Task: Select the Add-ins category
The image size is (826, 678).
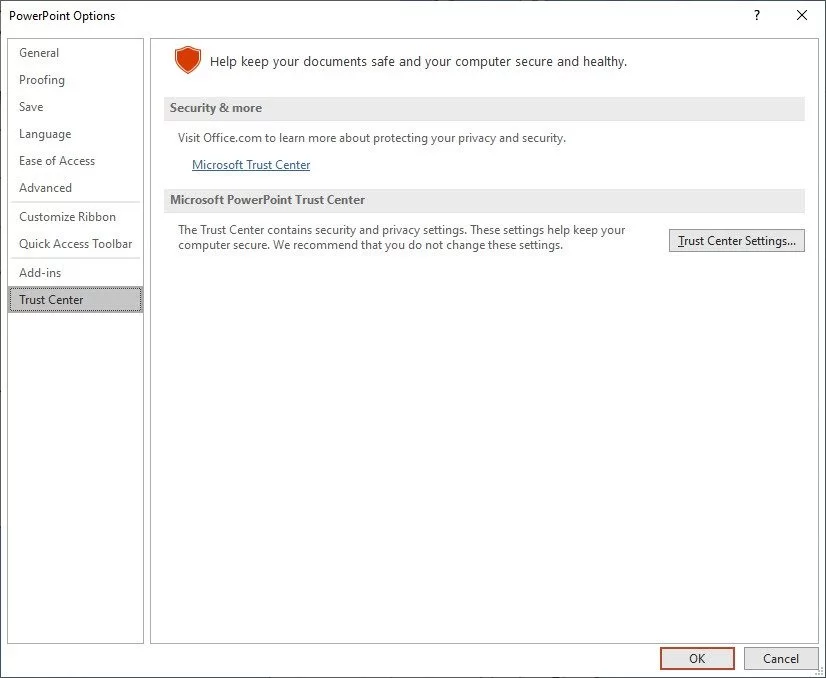Action: click(x=75, y=272)
